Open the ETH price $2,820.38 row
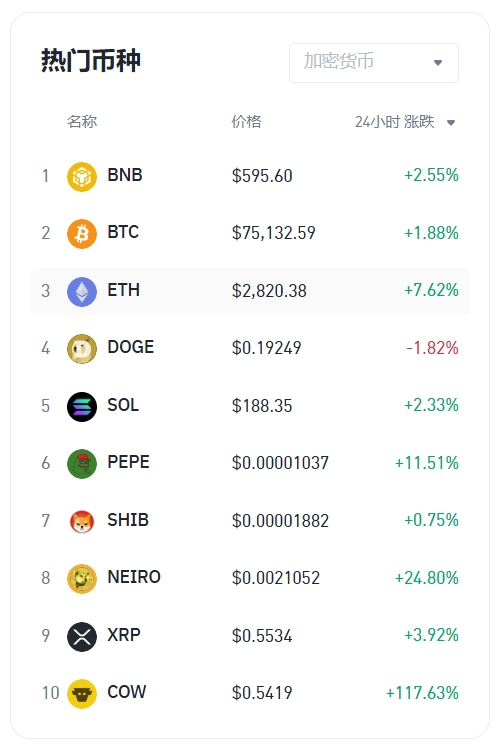 (x=250, y=291)
